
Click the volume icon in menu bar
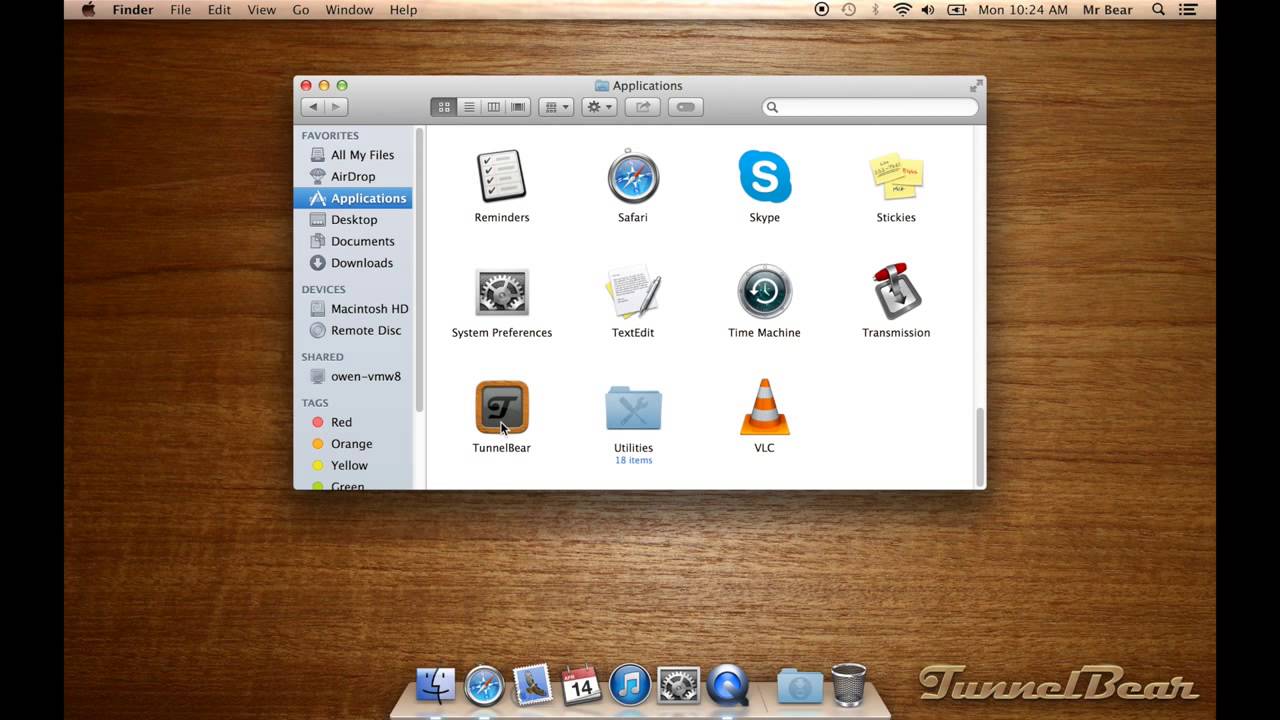coord(928,10)
